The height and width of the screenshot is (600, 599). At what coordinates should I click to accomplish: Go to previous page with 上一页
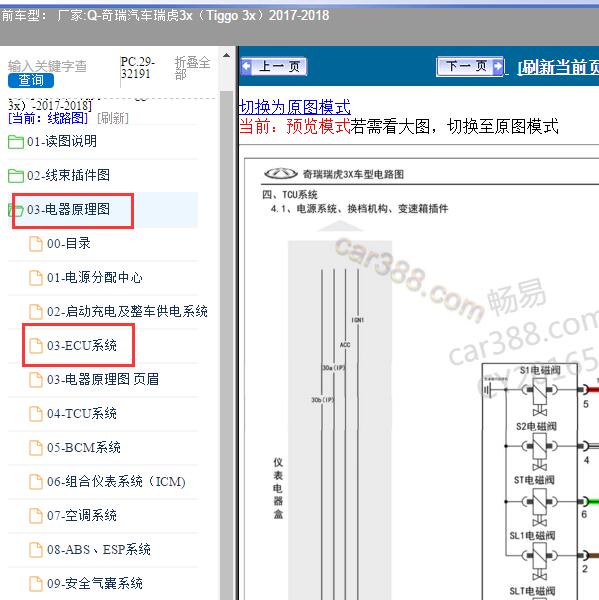(274, 67)
